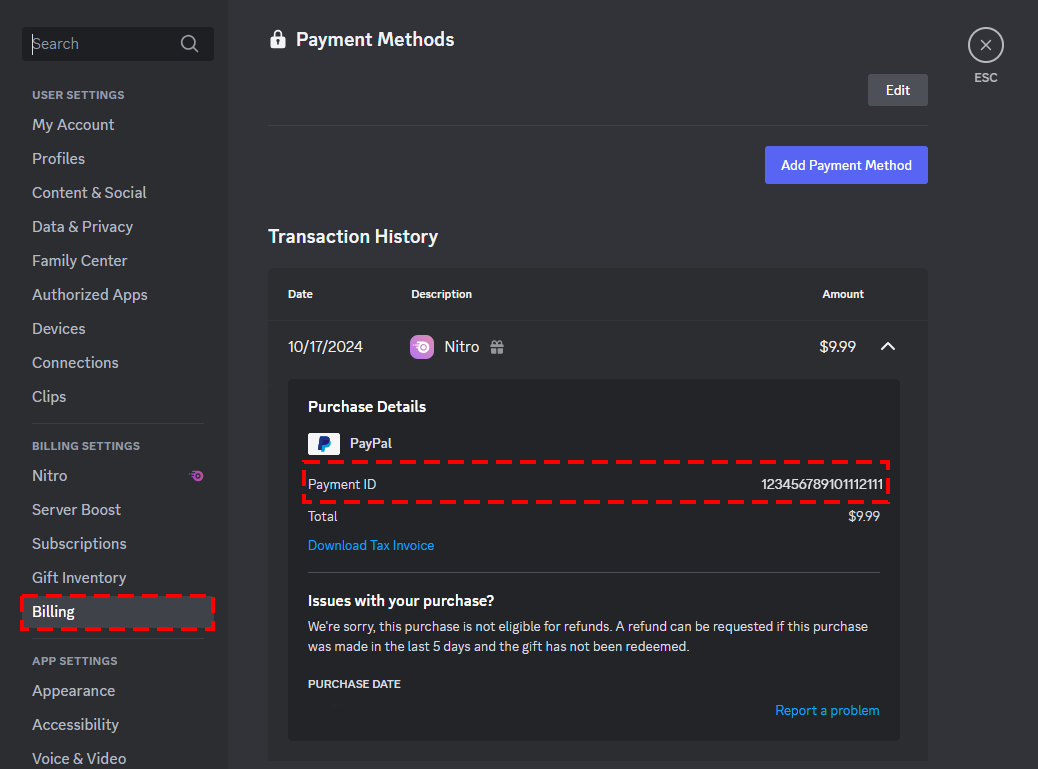Image resolution: width=1038 pixels, height=769 pixels.
Task: Click the lock icon beside Payment Methods heading
Action: 277,39
